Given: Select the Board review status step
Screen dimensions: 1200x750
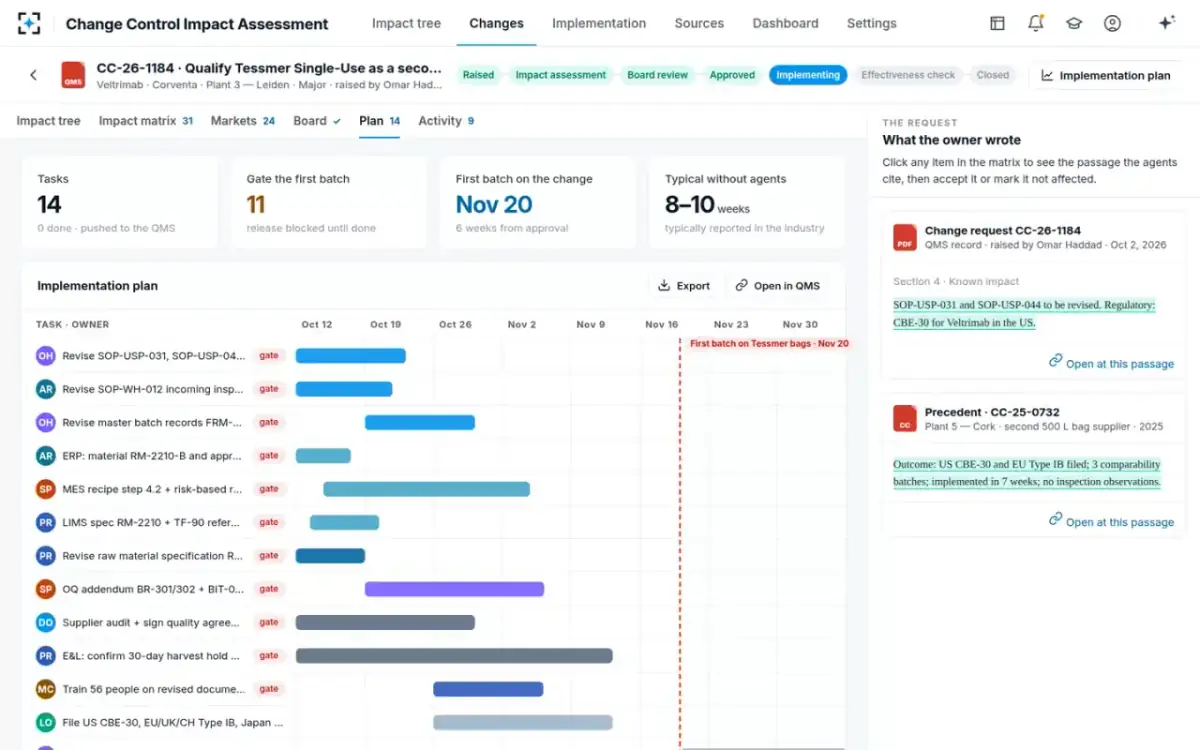Looking at the screenshot, I should tap(658, 75).
